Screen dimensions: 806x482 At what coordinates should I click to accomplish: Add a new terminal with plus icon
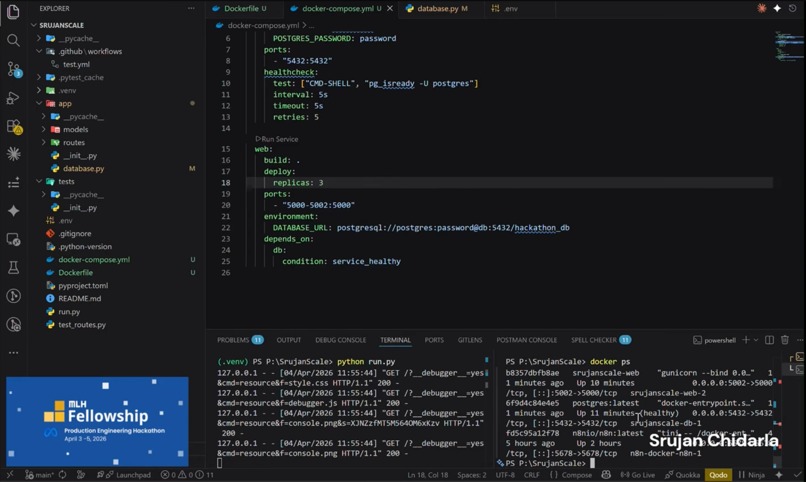[745, 340]
